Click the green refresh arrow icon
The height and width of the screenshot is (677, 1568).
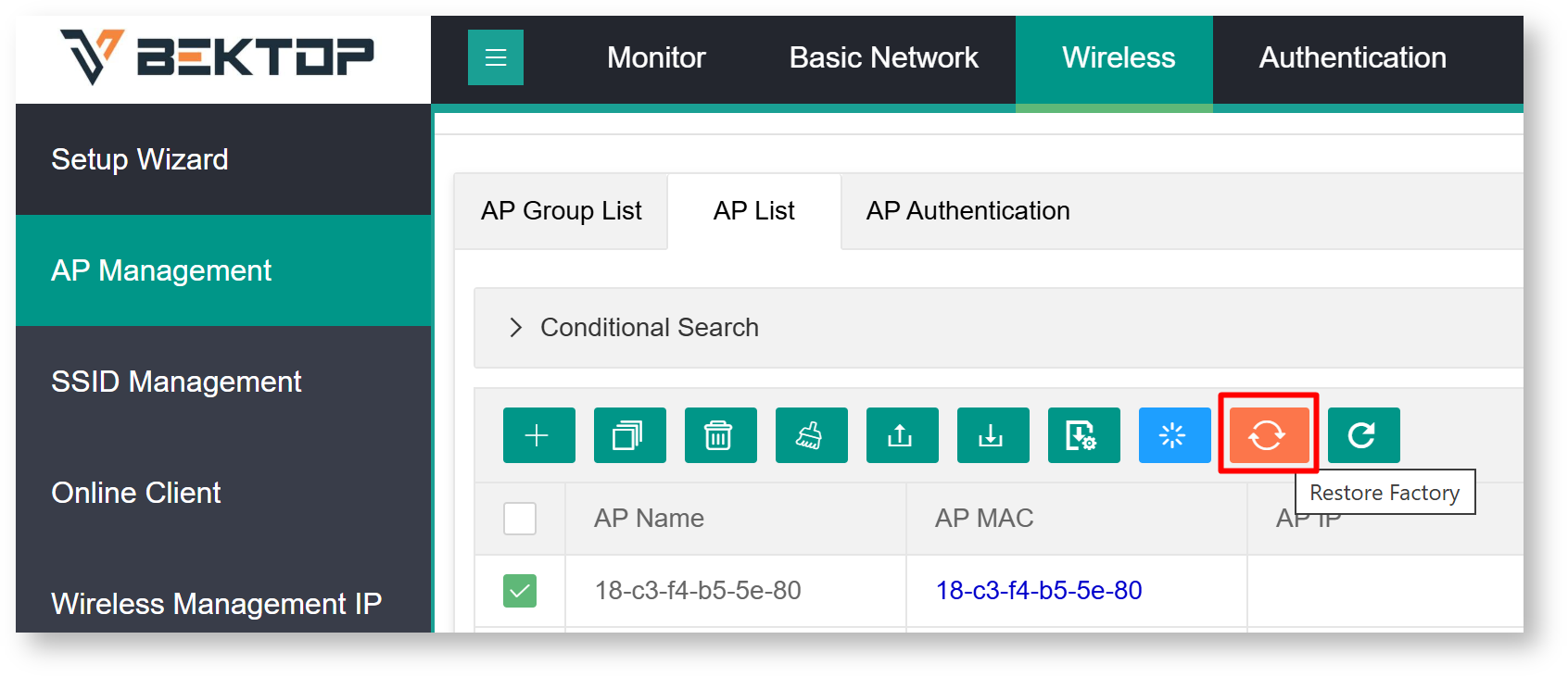click(x=1363, y=435)
